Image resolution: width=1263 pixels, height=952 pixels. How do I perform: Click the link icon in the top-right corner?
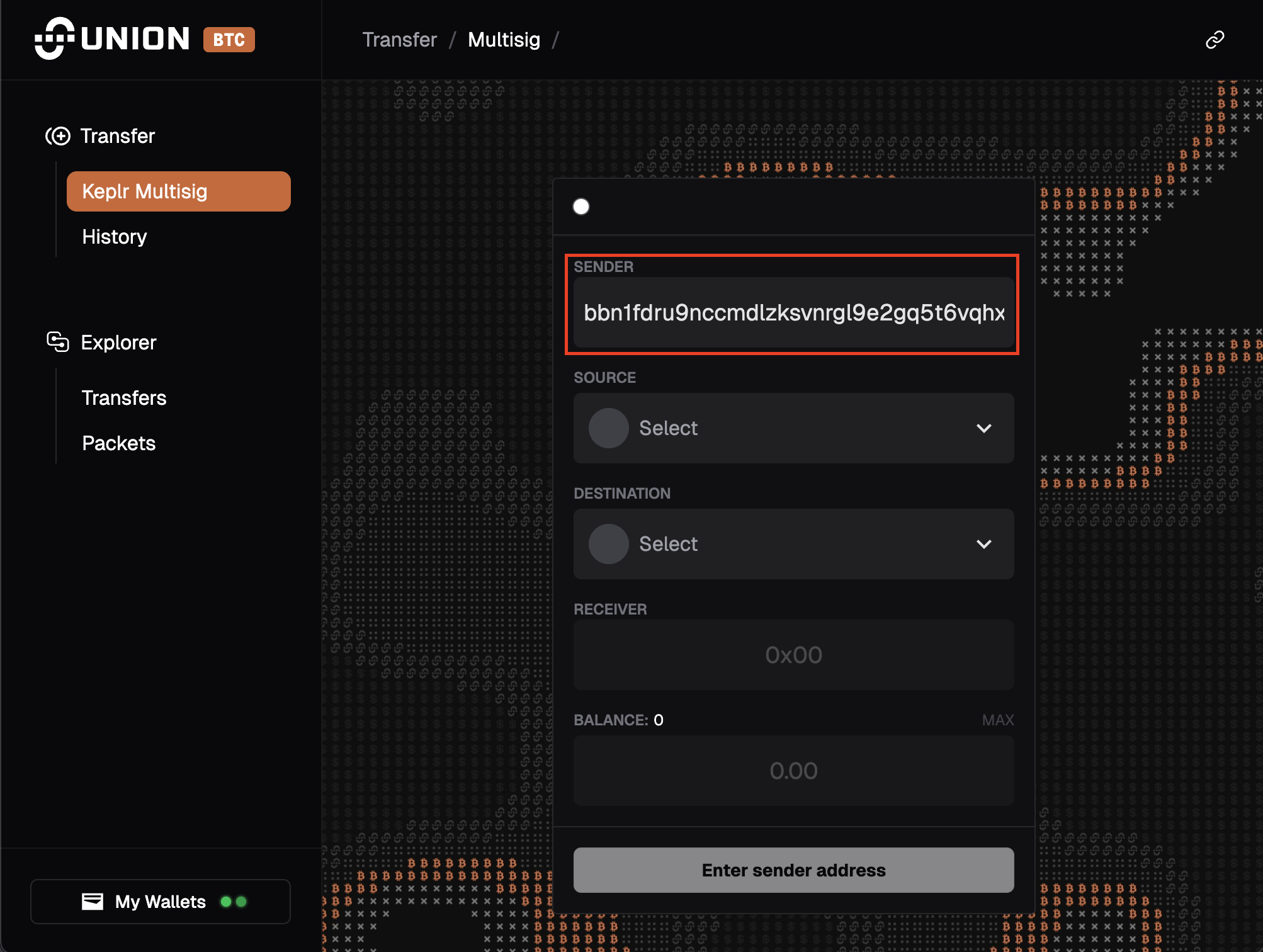click(1214, 40)
